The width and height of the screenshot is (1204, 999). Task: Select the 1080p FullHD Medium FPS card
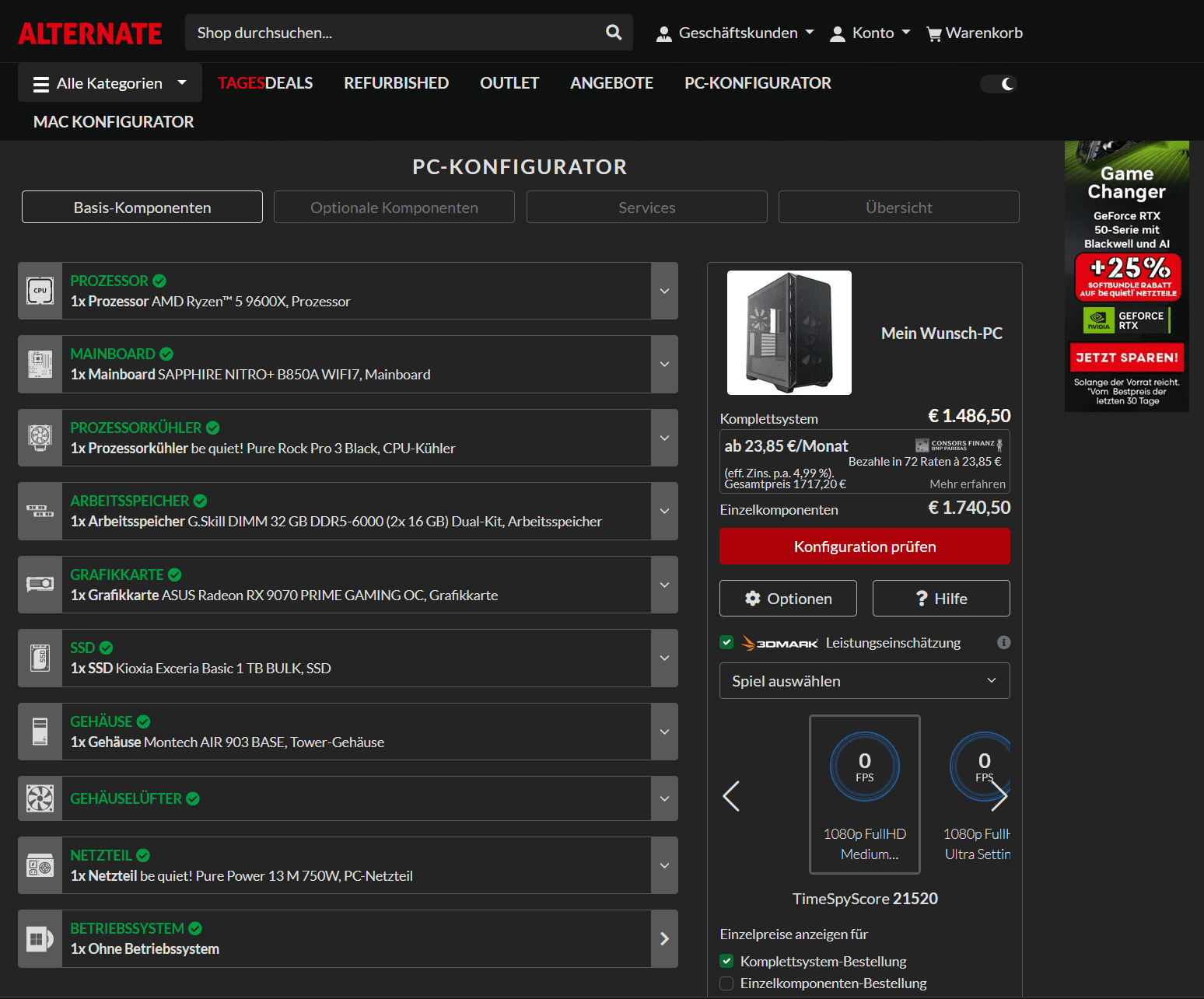(865, 795)
